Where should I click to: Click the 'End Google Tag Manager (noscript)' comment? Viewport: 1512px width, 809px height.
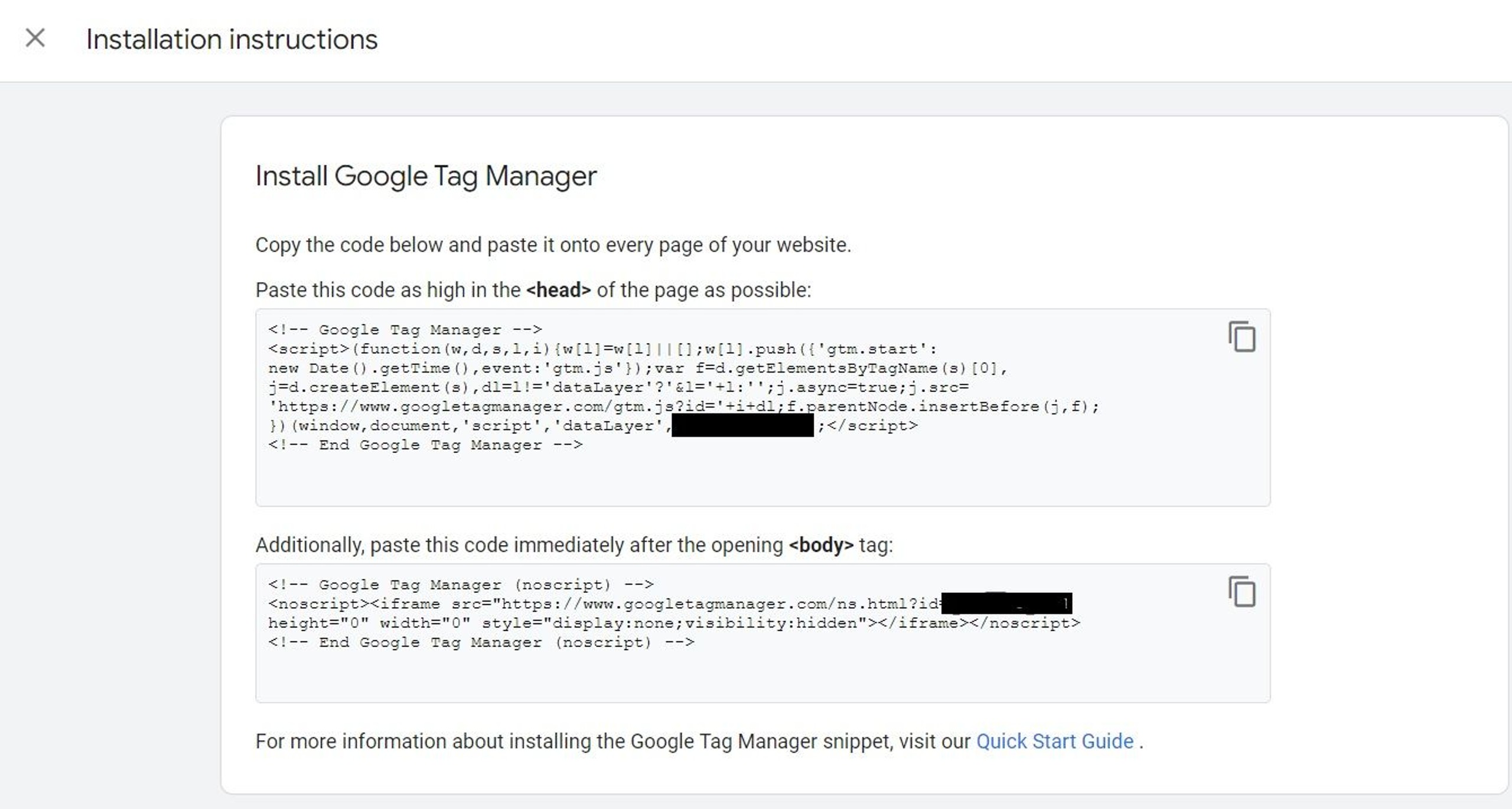click(x=481, y=642)
